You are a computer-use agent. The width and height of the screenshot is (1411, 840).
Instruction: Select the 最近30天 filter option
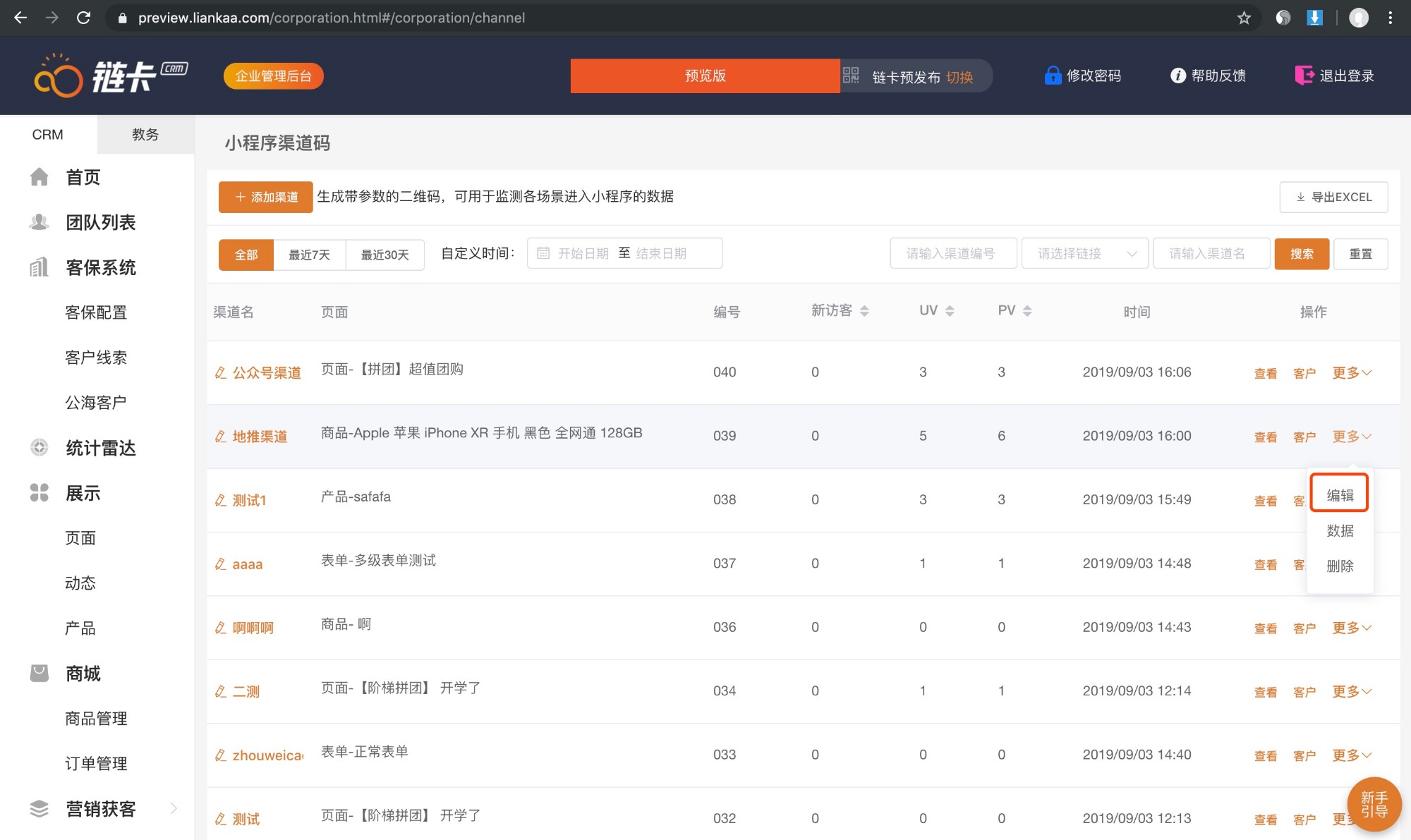(384, 255)
